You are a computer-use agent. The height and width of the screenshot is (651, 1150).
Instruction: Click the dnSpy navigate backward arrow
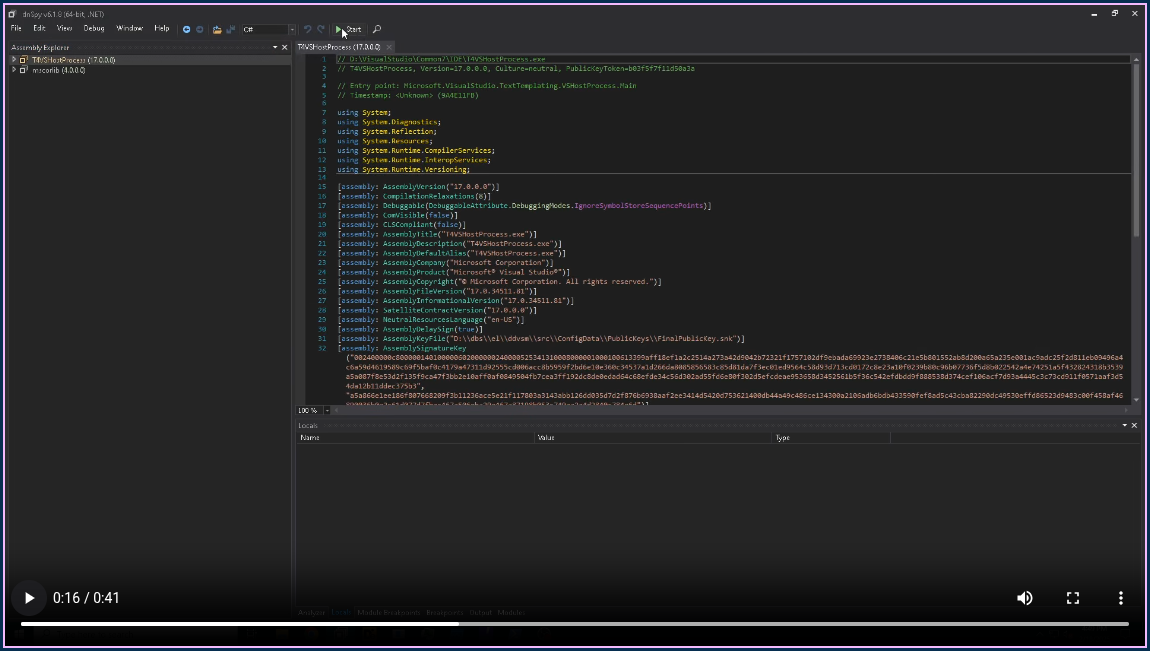point(186,29)
